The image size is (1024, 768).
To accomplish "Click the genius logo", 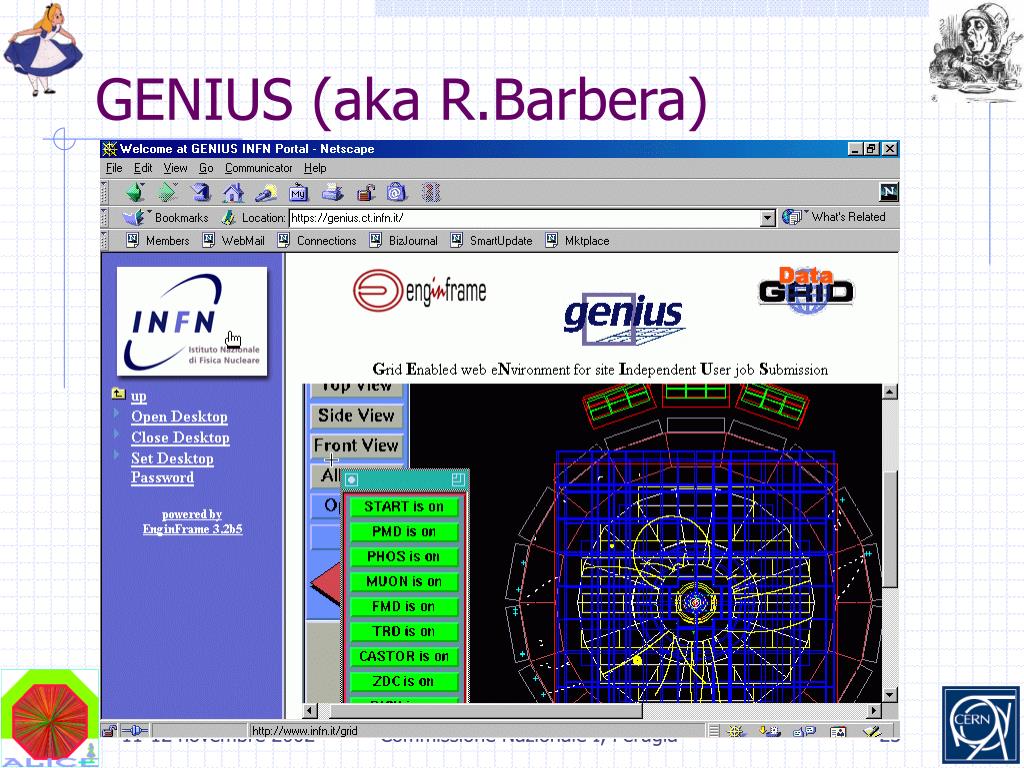I will click(624, 318).
